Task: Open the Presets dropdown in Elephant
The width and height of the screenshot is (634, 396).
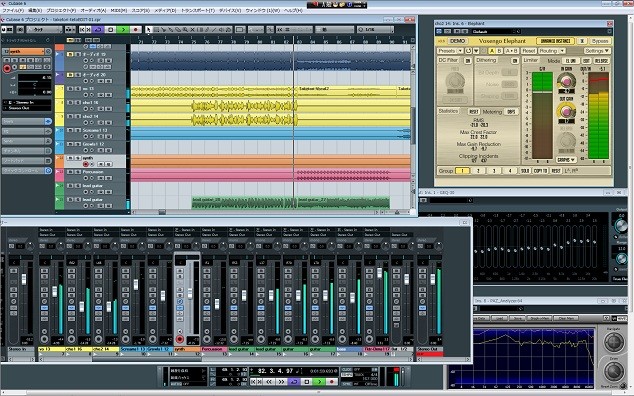Action: tap(450, 51)
